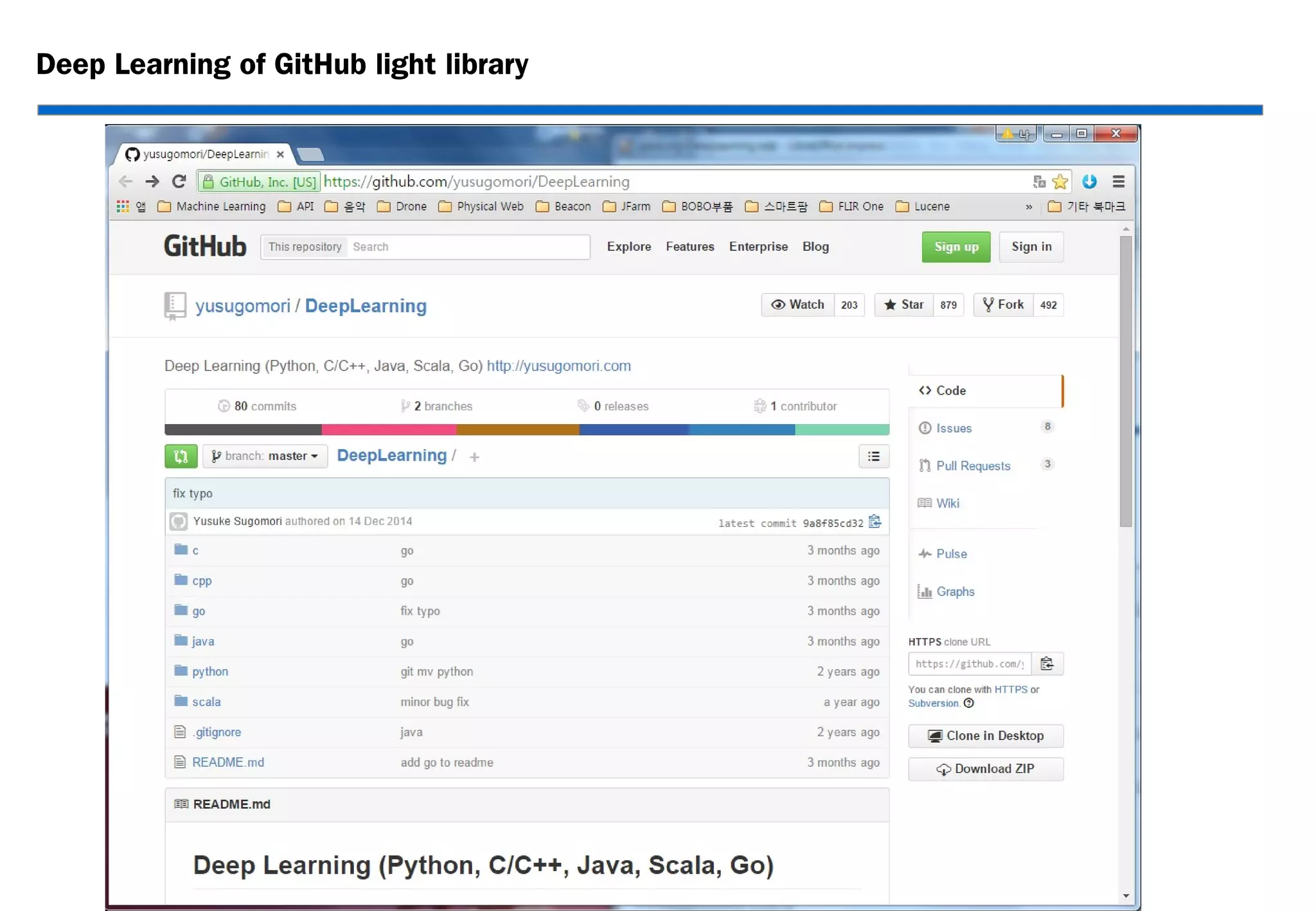The height and width of the screenshot is (911, 1316).
Task: Bookmark page with the star icon
Action: pos(1060,182)
